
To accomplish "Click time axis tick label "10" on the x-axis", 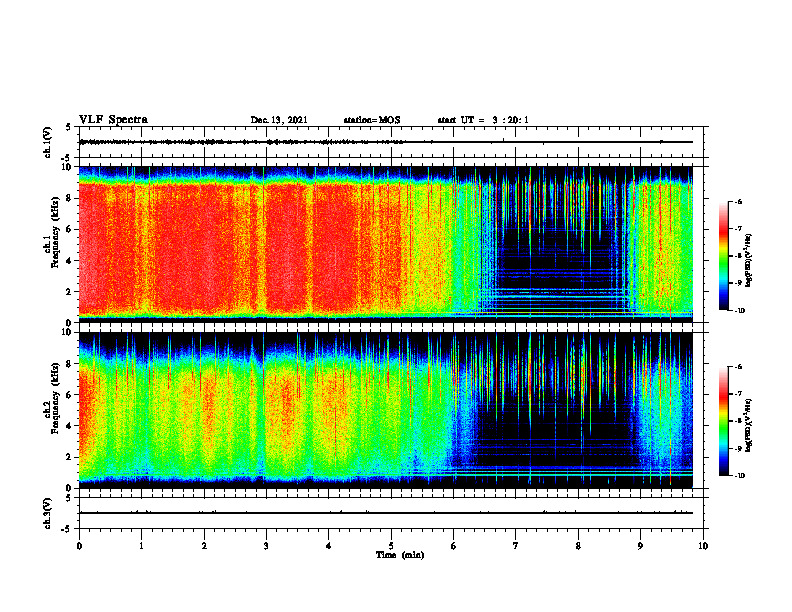I will pos(703,546).
